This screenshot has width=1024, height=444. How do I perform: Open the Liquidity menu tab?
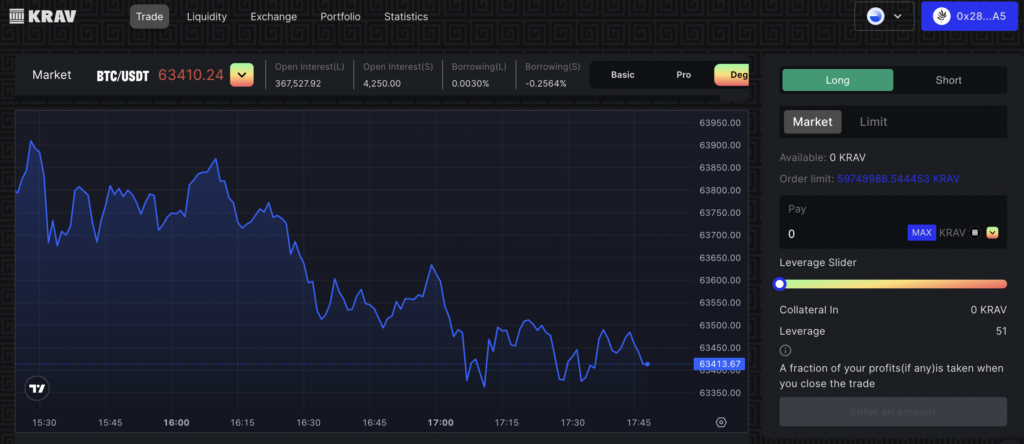click(206, 16)
